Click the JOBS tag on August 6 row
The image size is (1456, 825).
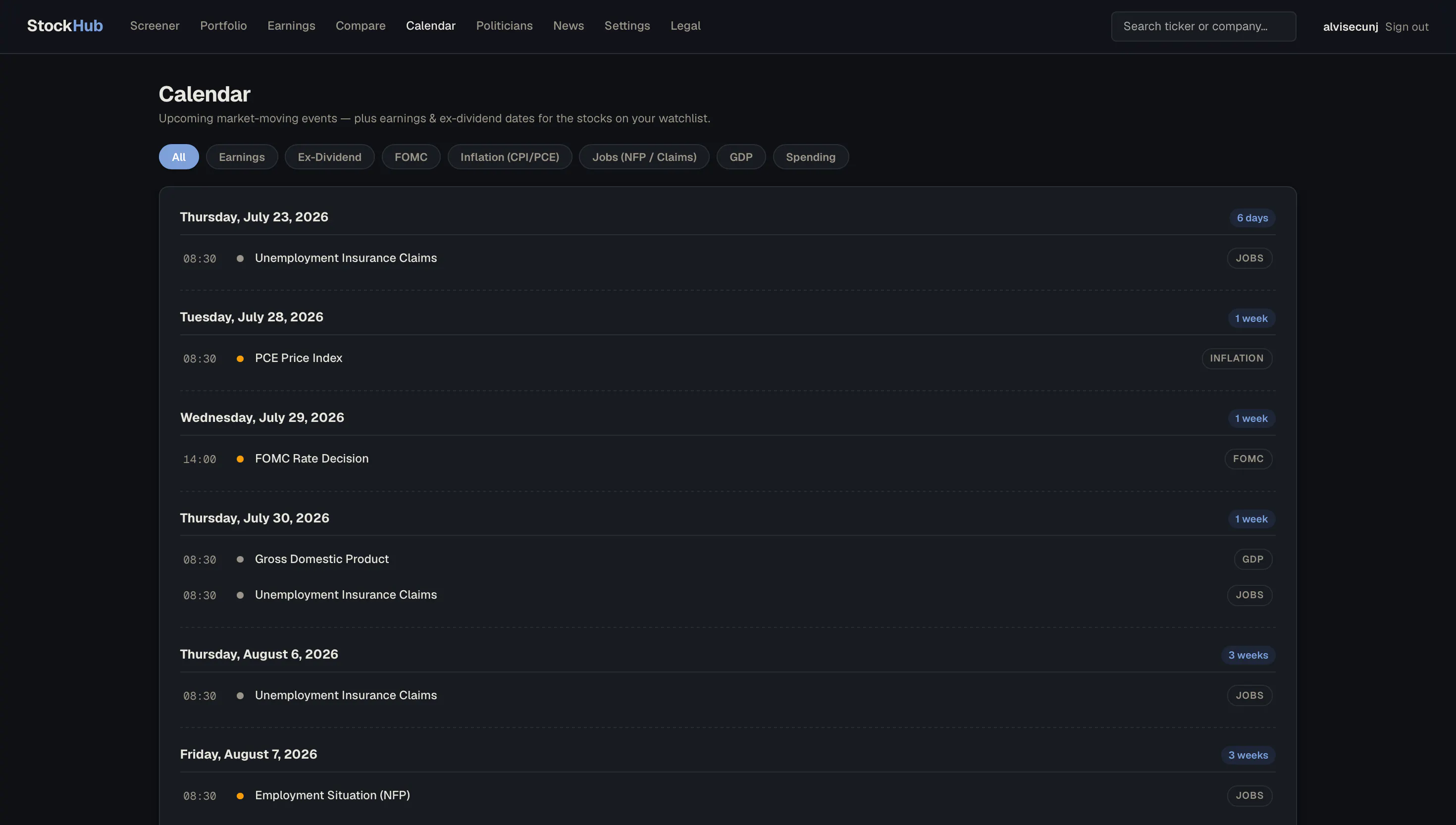(1249, 696)
